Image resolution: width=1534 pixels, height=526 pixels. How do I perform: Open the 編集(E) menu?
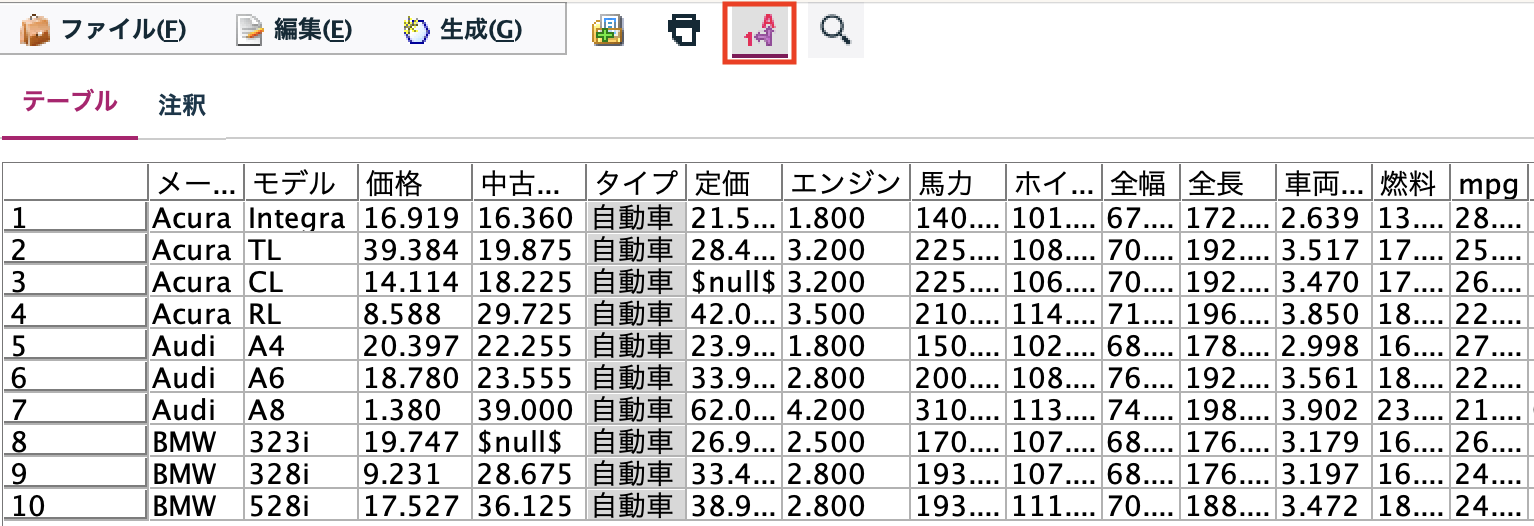(293, 30)
